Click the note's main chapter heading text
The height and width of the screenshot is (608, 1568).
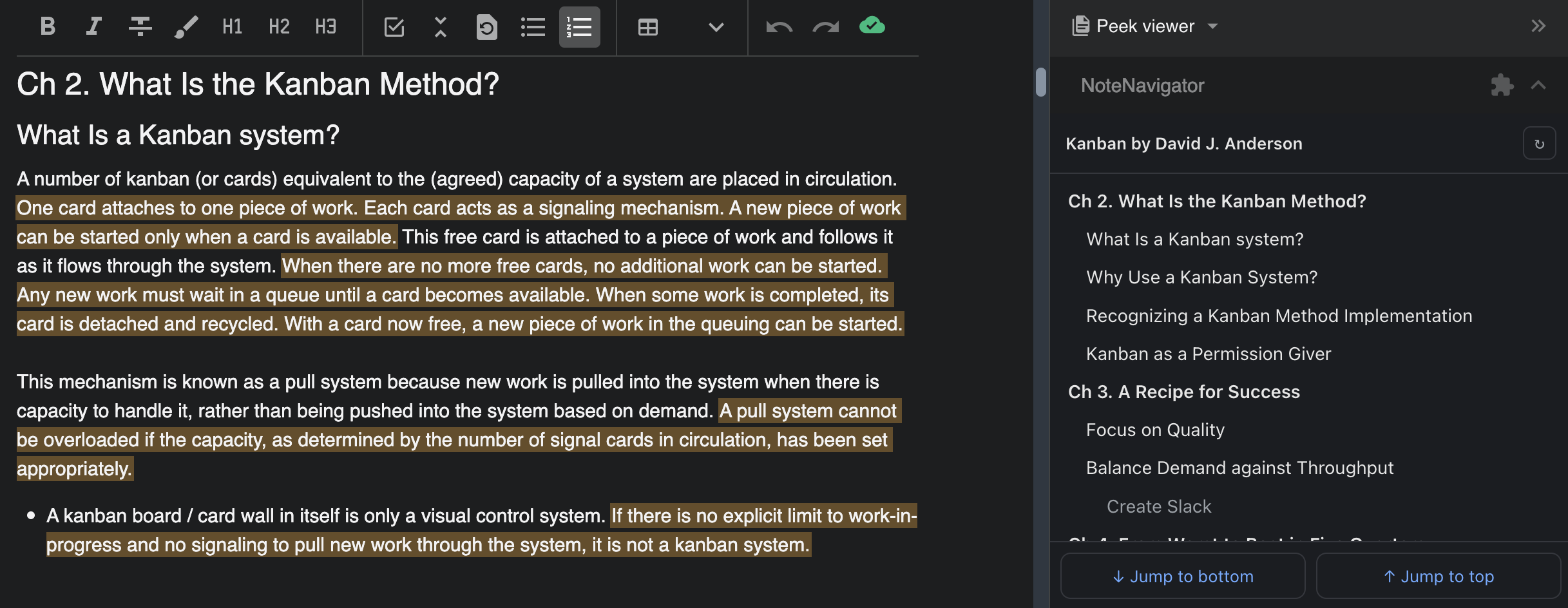258,84
